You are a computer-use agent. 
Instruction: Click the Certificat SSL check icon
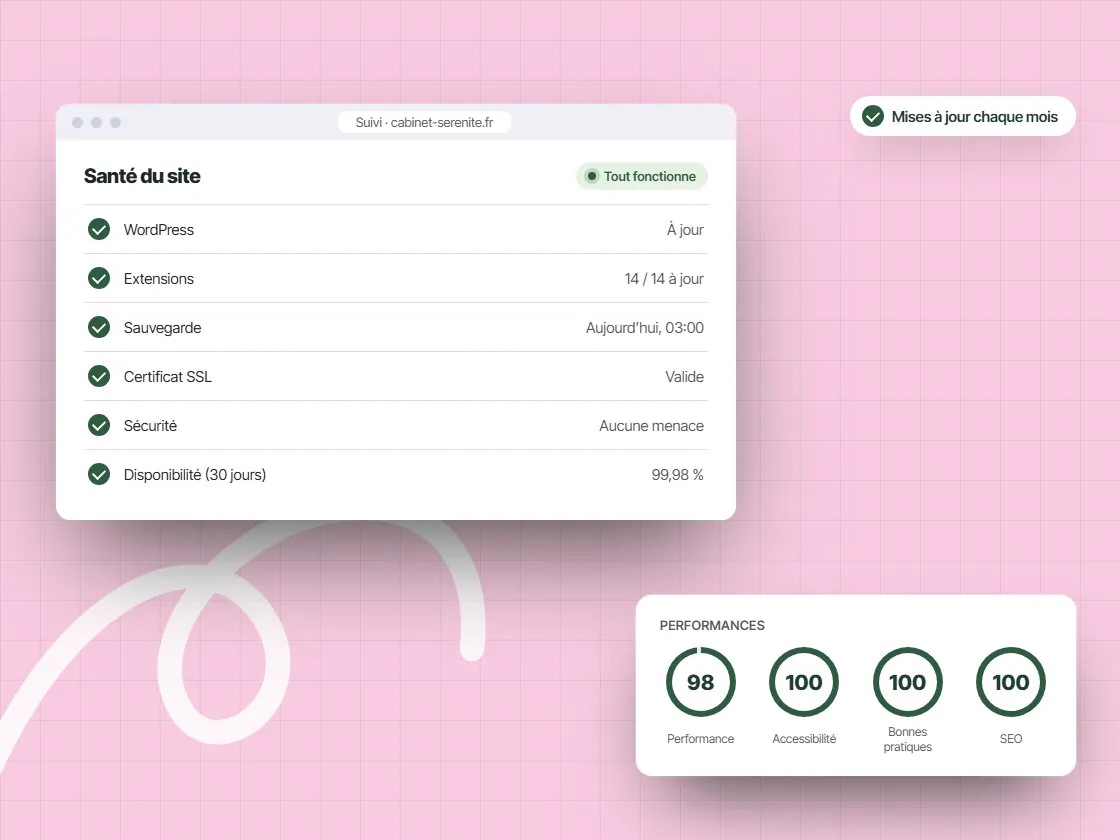coord(99,376)
